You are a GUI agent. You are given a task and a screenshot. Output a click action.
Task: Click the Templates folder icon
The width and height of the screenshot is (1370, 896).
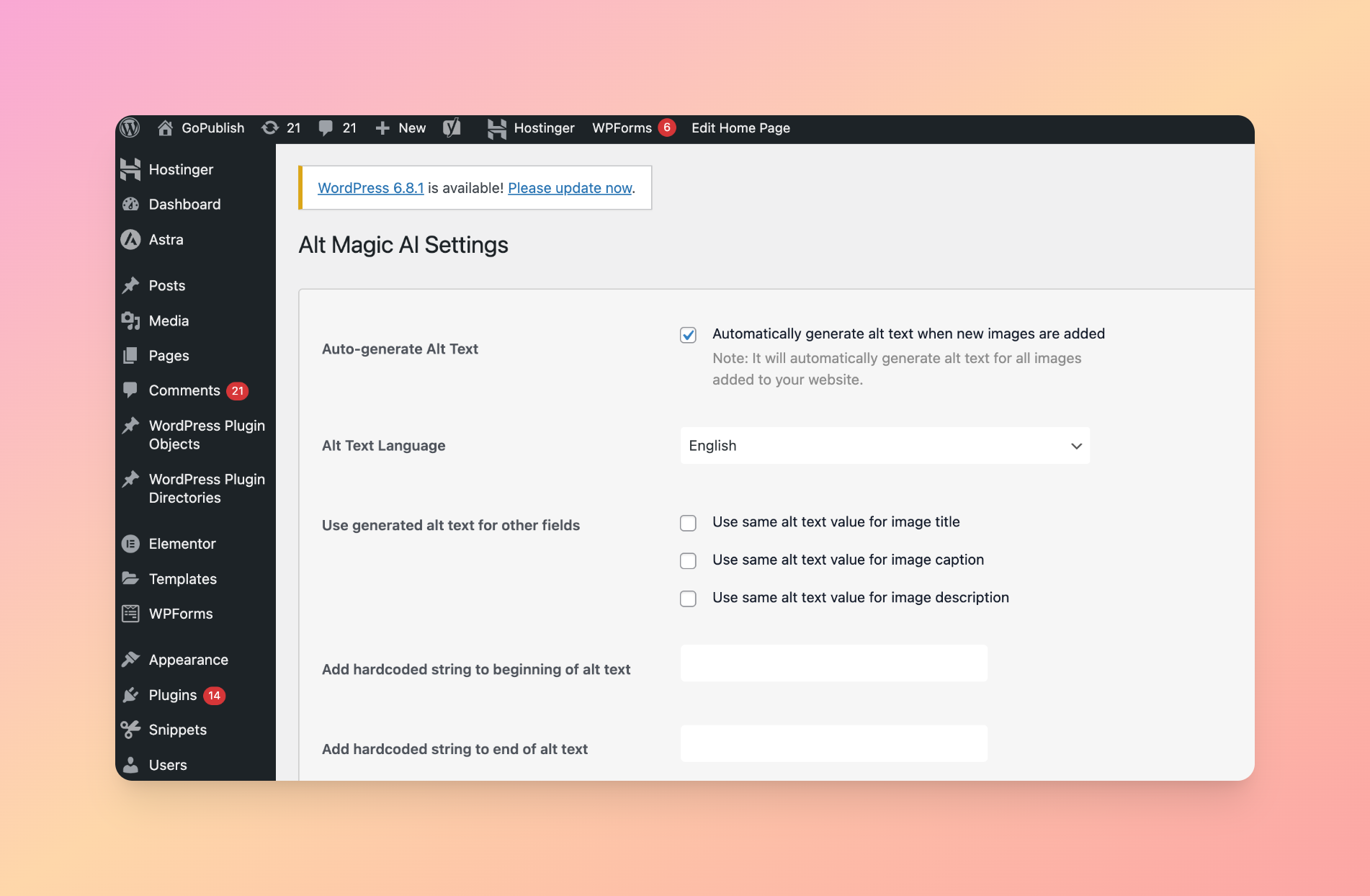tap(130, 578)
